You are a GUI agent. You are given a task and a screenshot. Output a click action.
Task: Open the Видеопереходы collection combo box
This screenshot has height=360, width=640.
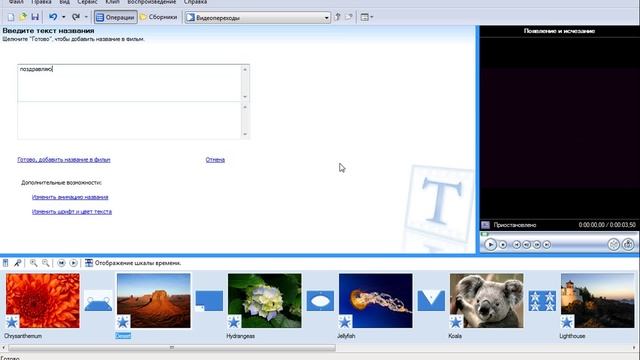[257, 18]
